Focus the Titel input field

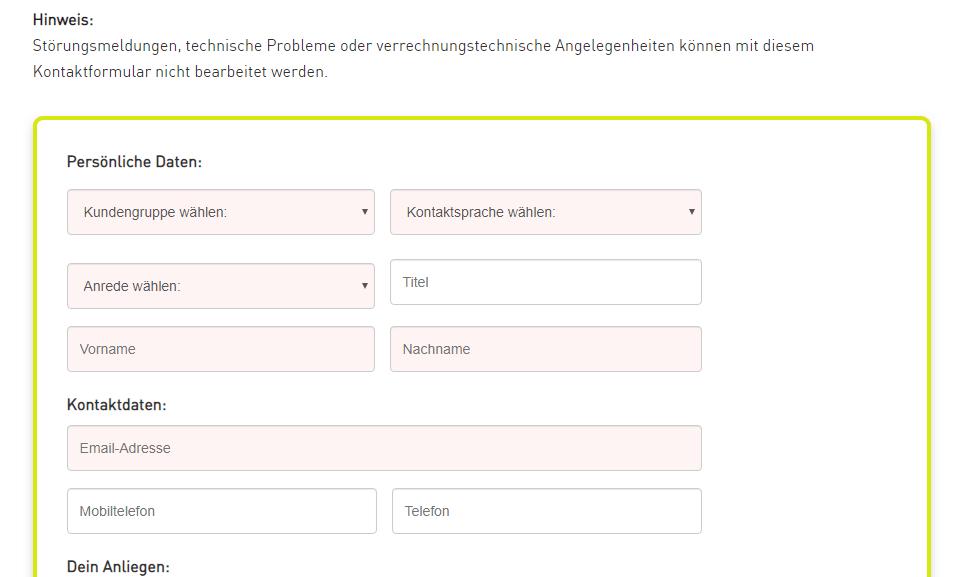545,282
